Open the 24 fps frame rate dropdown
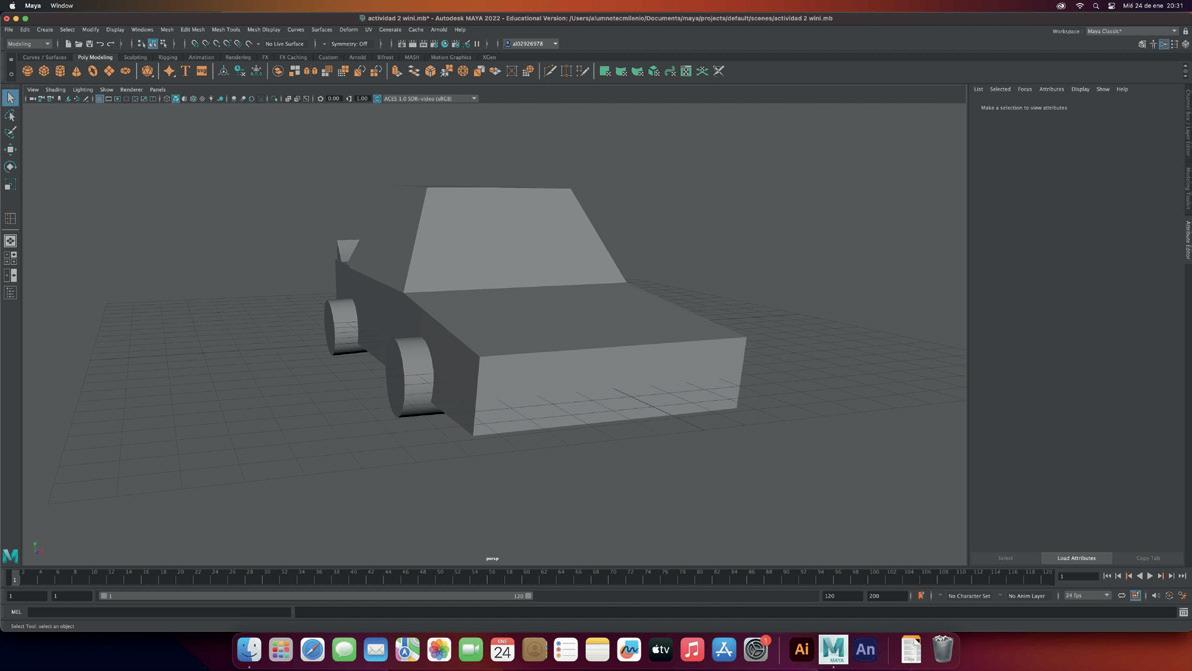Viewport: 1192px width, 671px height. [x=1087, y=596]
